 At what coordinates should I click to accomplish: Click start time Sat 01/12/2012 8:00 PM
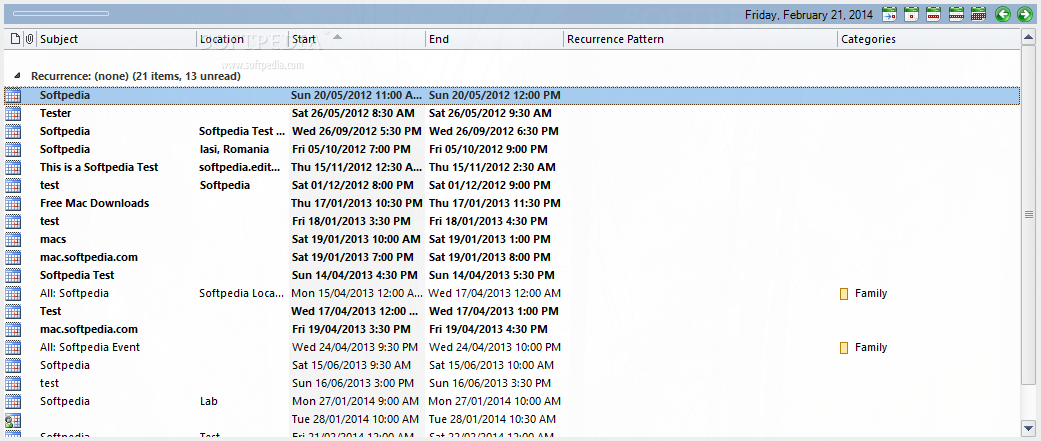tap(353, 185)
